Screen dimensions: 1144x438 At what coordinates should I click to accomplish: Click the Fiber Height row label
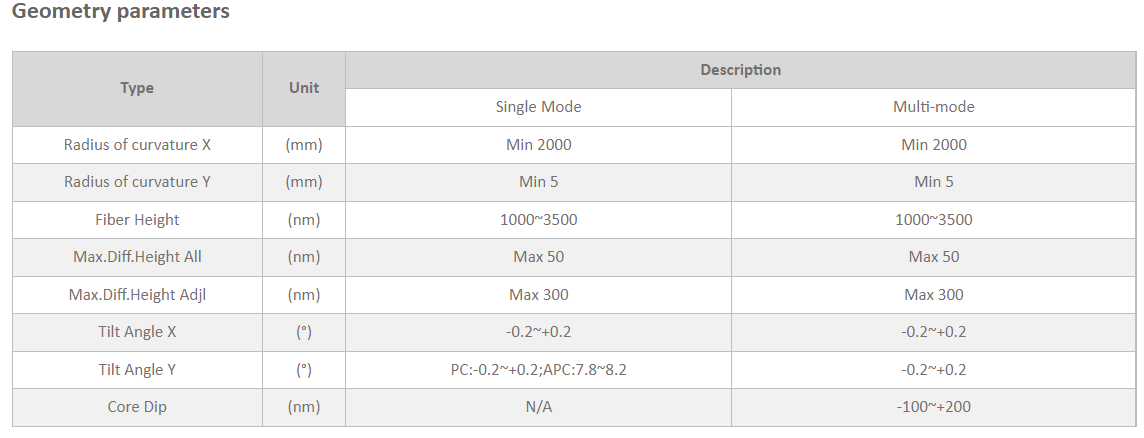pos(137,220)
